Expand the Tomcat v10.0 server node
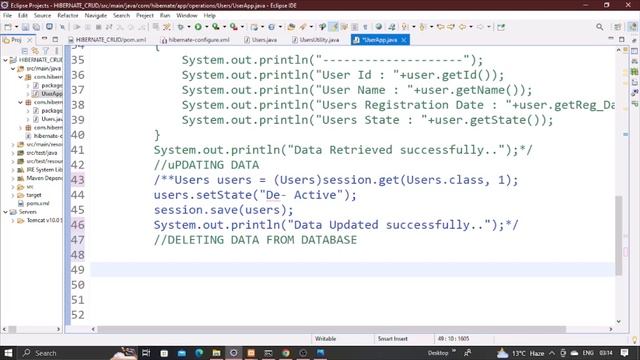 pyautogui.click(x=13, y=220)
